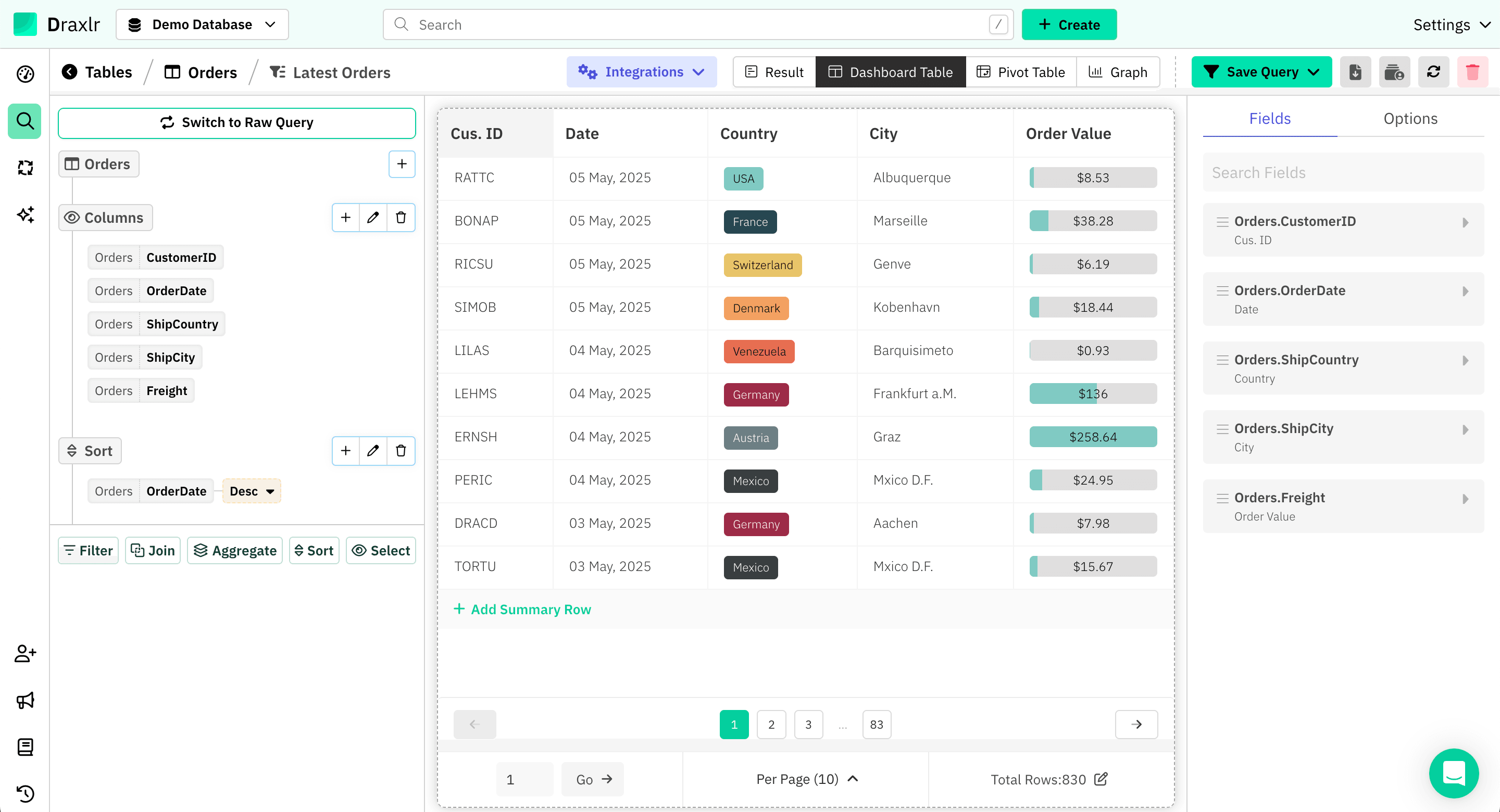
Task: Open the AI sparkles sidebar icon
Action: (25, 215)
